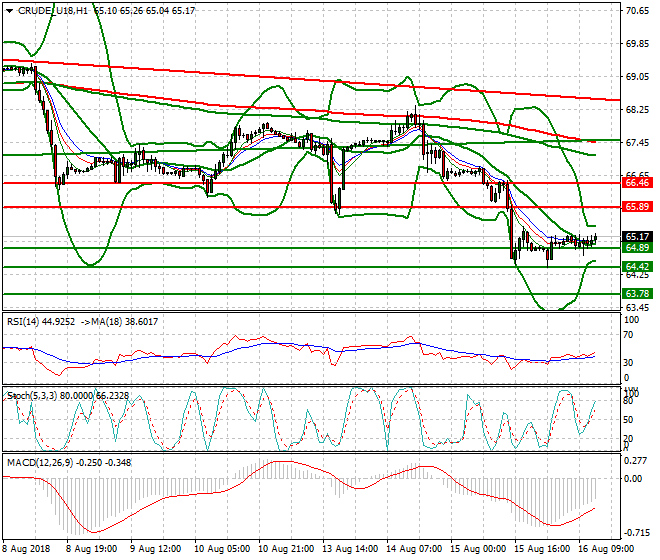660x560 pixels.
Task: Click the 9 Aug 12:00 time label
Action: point(155,549)
